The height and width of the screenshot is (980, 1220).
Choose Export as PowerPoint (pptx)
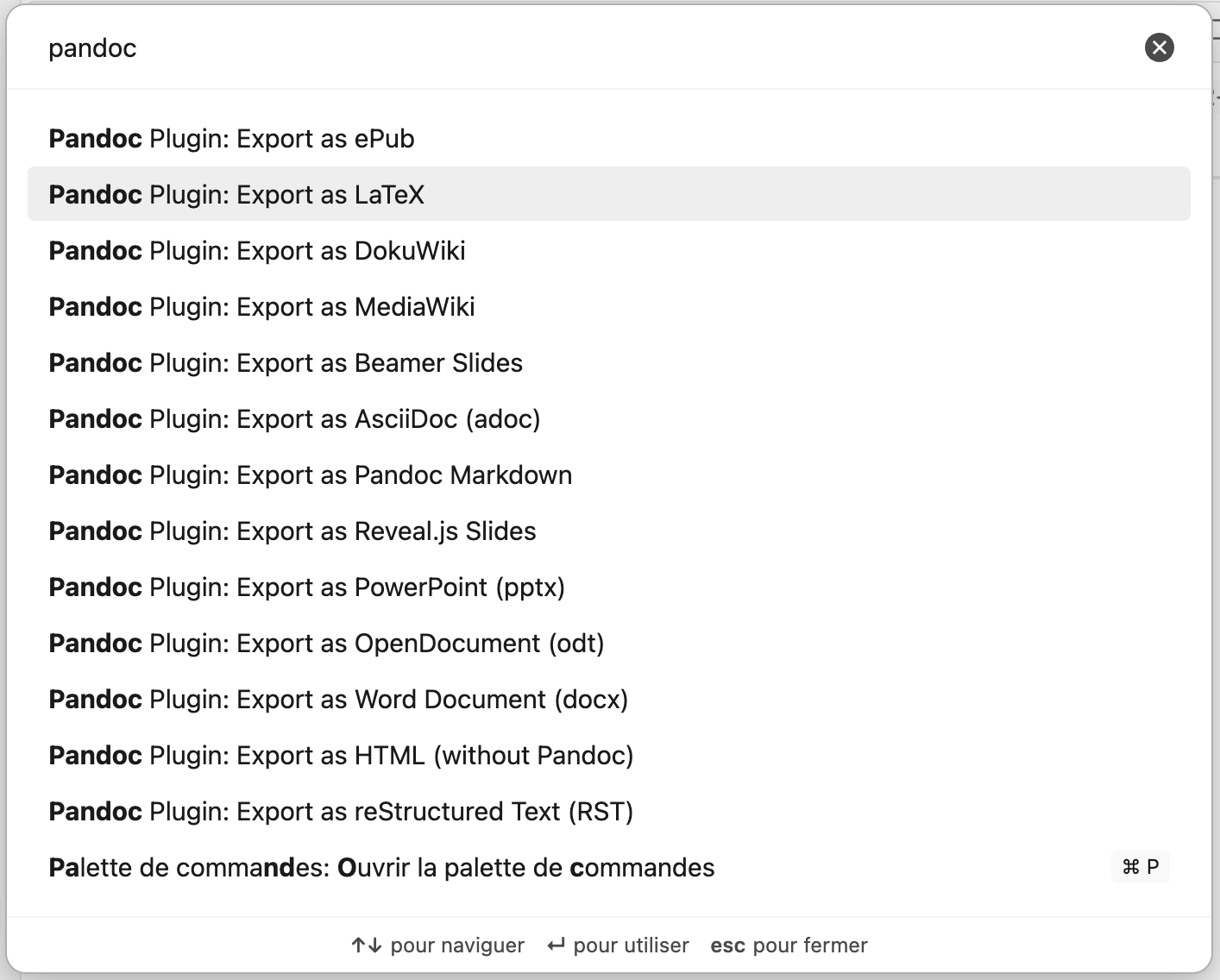point(306,587)
